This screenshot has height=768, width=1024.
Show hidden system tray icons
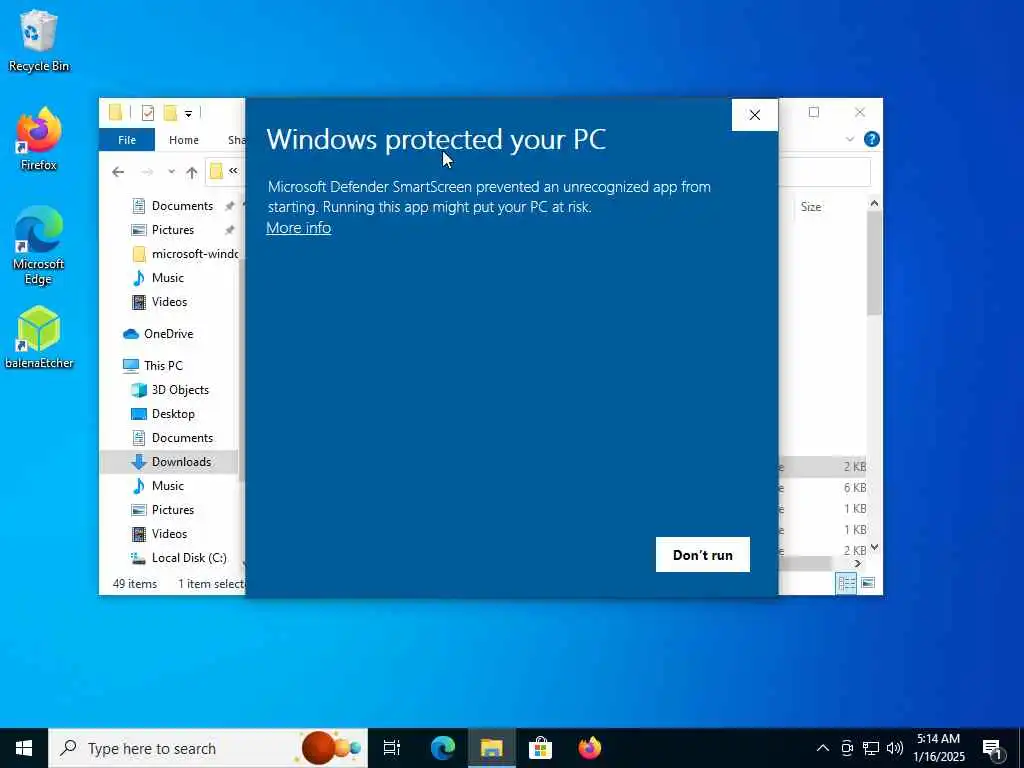click(823, 748)
